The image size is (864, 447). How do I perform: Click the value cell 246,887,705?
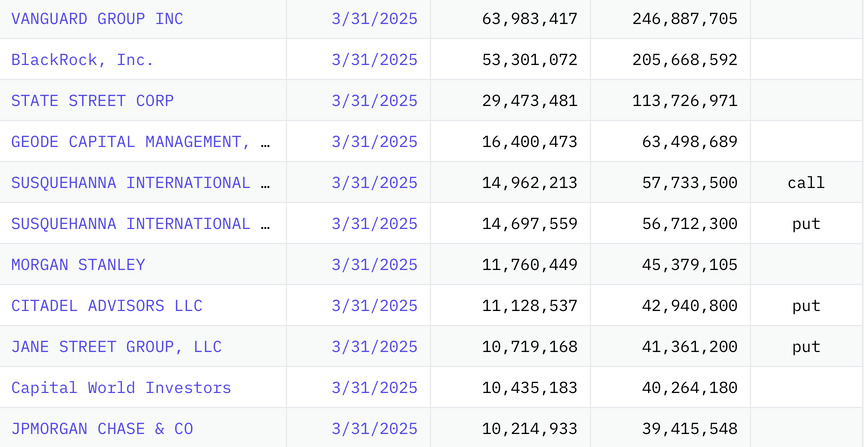click(x=685, y=19)
